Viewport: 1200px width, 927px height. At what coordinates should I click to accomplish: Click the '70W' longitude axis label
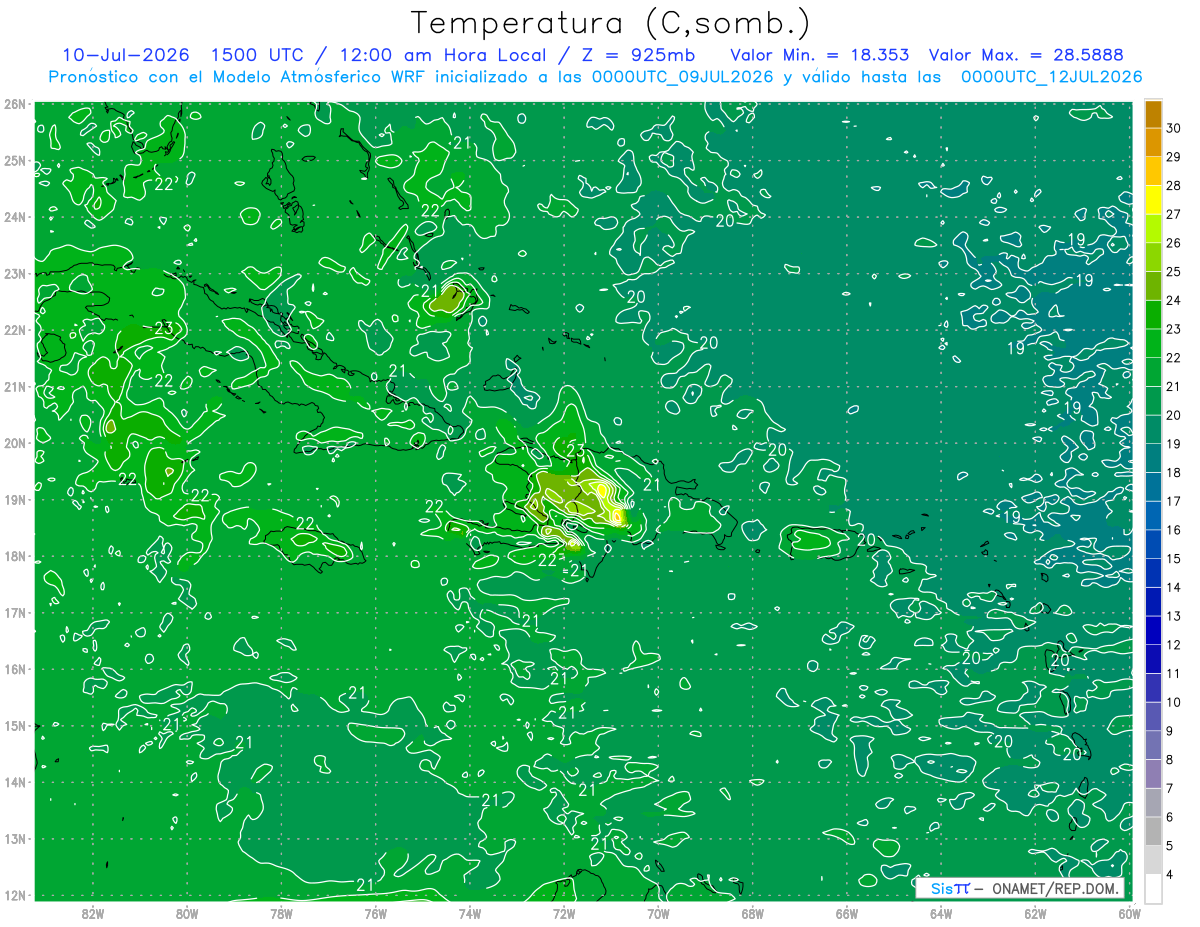pyautogui.click(x=658, y=913)
